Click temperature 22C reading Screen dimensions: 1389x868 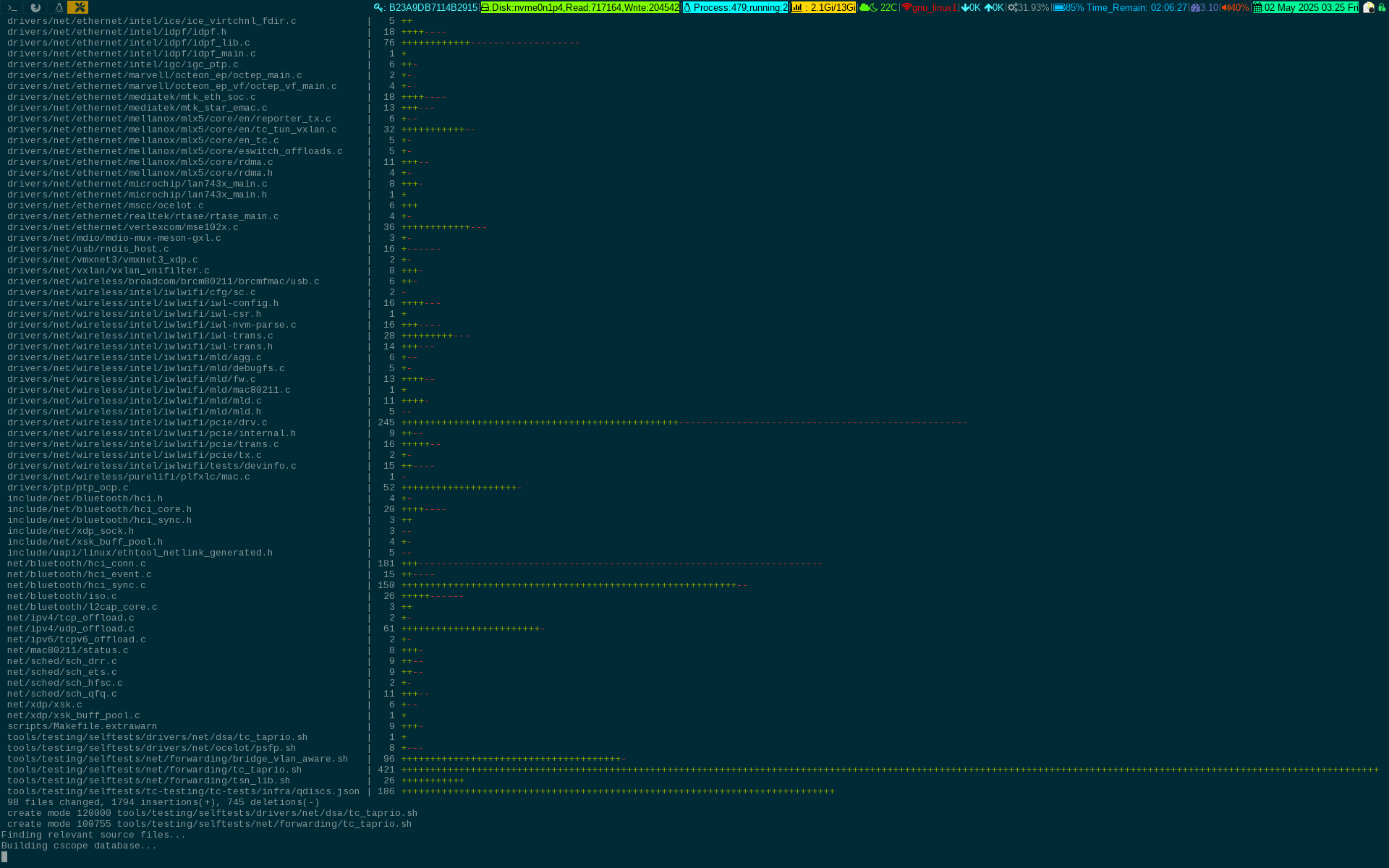pyautogui.click(x=888, y=7)
